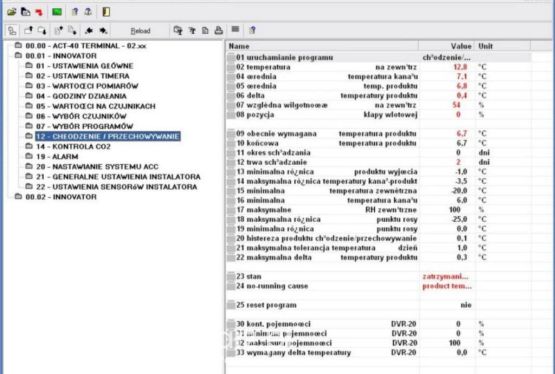Open folder 05 - WARTOŚCI NA CZUJNIKACH

click(96, 106)
